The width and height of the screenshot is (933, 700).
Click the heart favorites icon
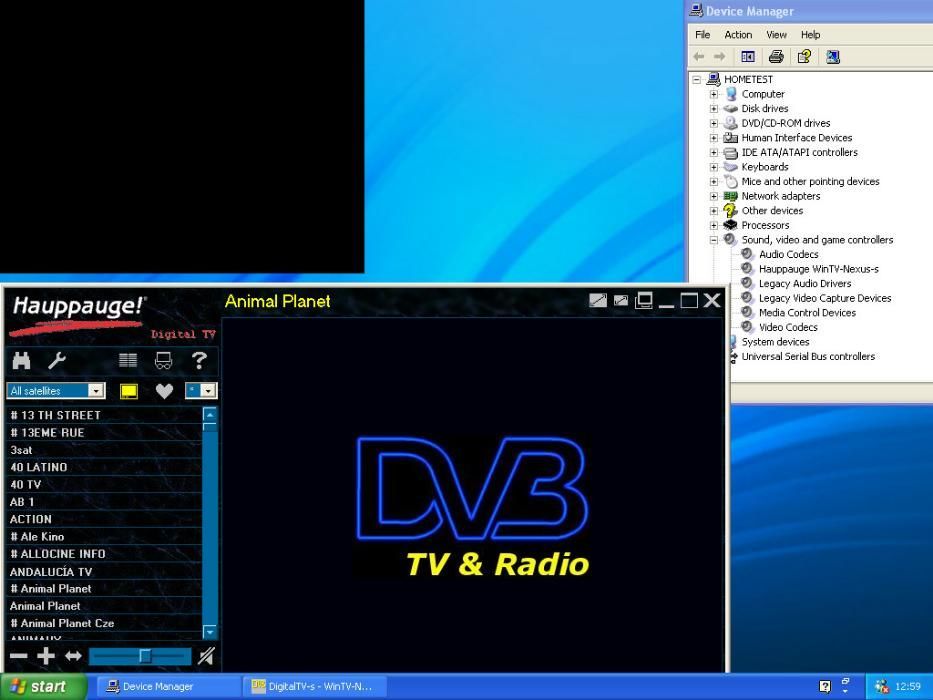pyautogui.click(x=164, y=391)
